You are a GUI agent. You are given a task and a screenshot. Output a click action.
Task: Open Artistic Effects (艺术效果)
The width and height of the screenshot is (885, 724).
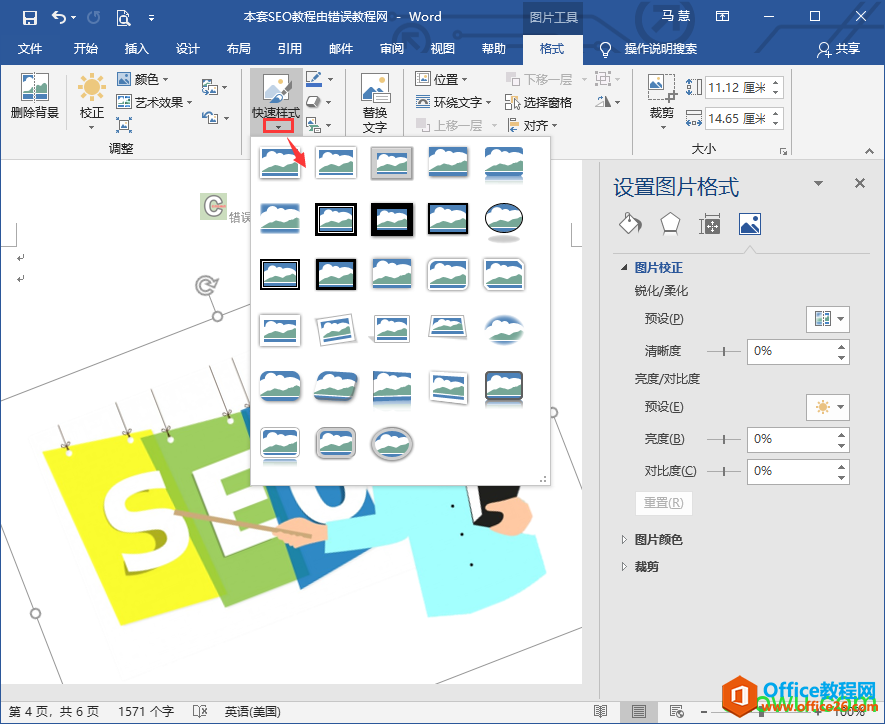154,102
